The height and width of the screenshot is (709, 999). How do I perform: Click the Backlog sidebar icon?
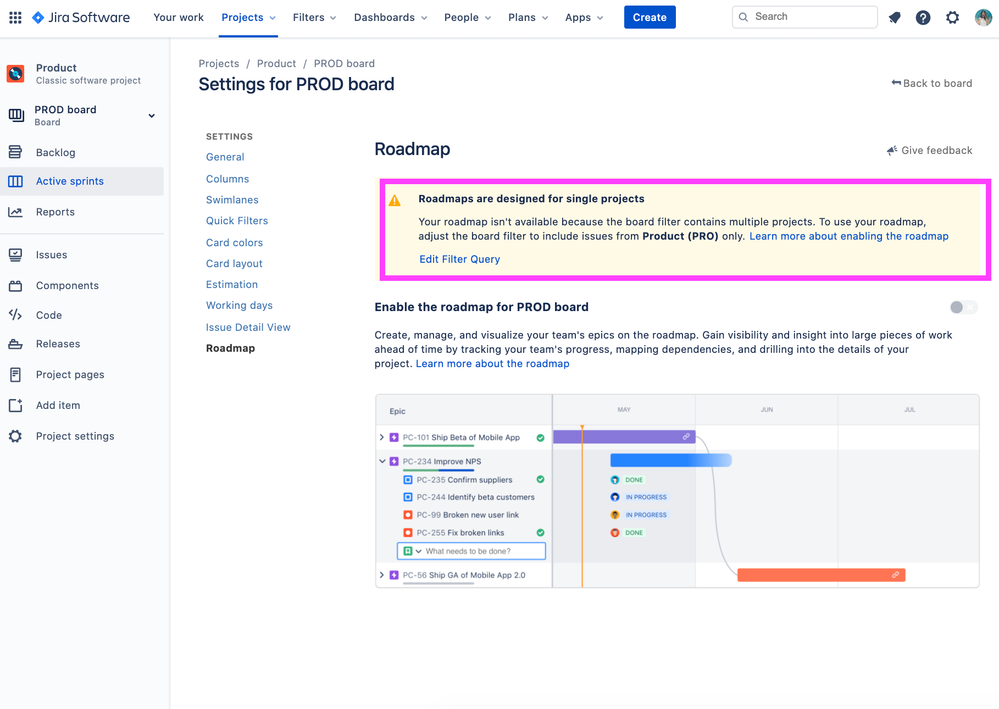point(15,152)
